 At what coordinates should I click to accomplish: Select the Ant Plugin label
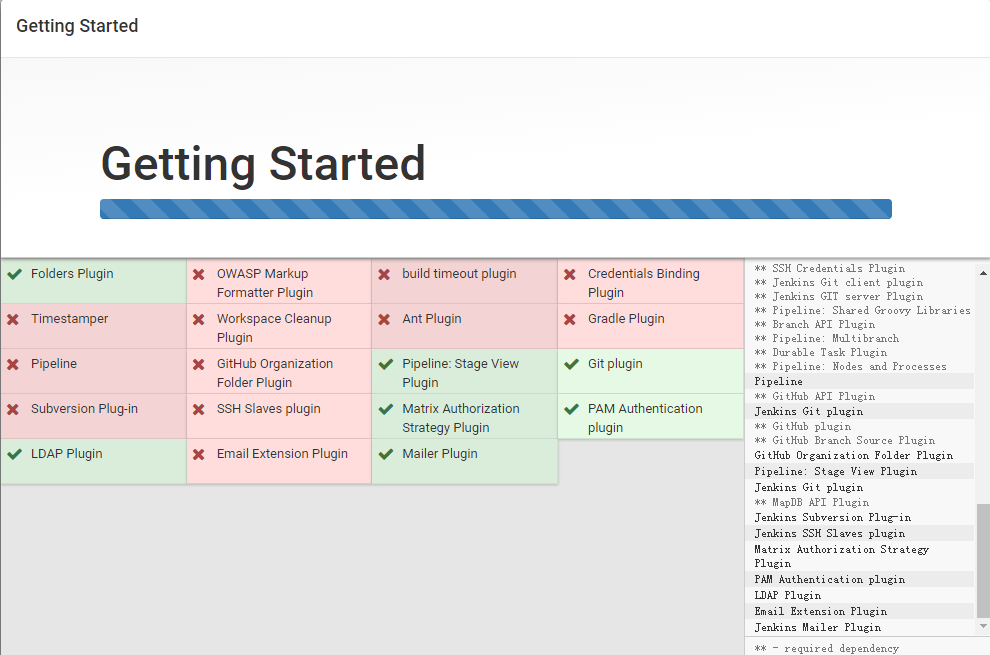432,318
